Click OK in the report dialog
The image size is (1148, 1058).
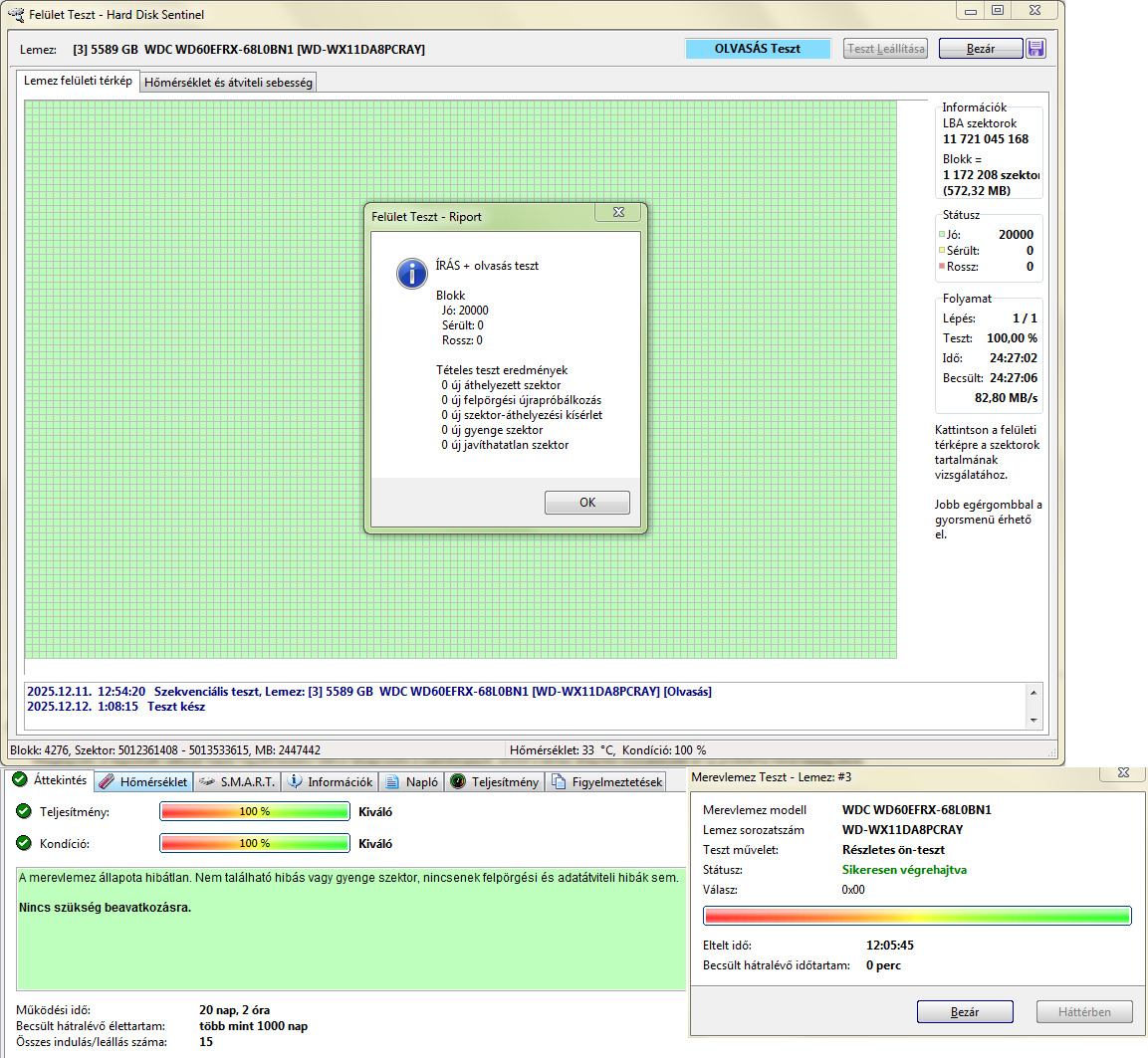click(587, 502)
